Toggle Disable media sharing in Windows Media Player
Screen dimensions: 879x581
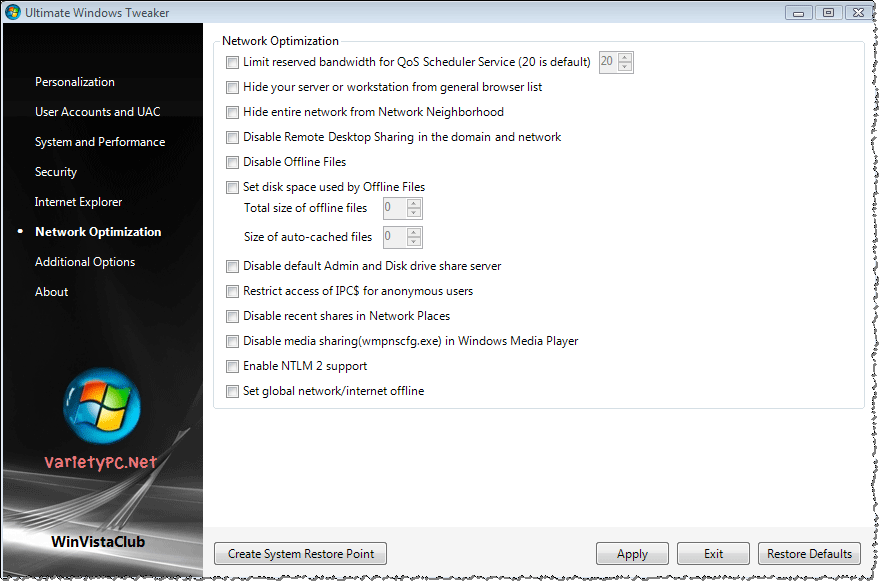point(232,342)
